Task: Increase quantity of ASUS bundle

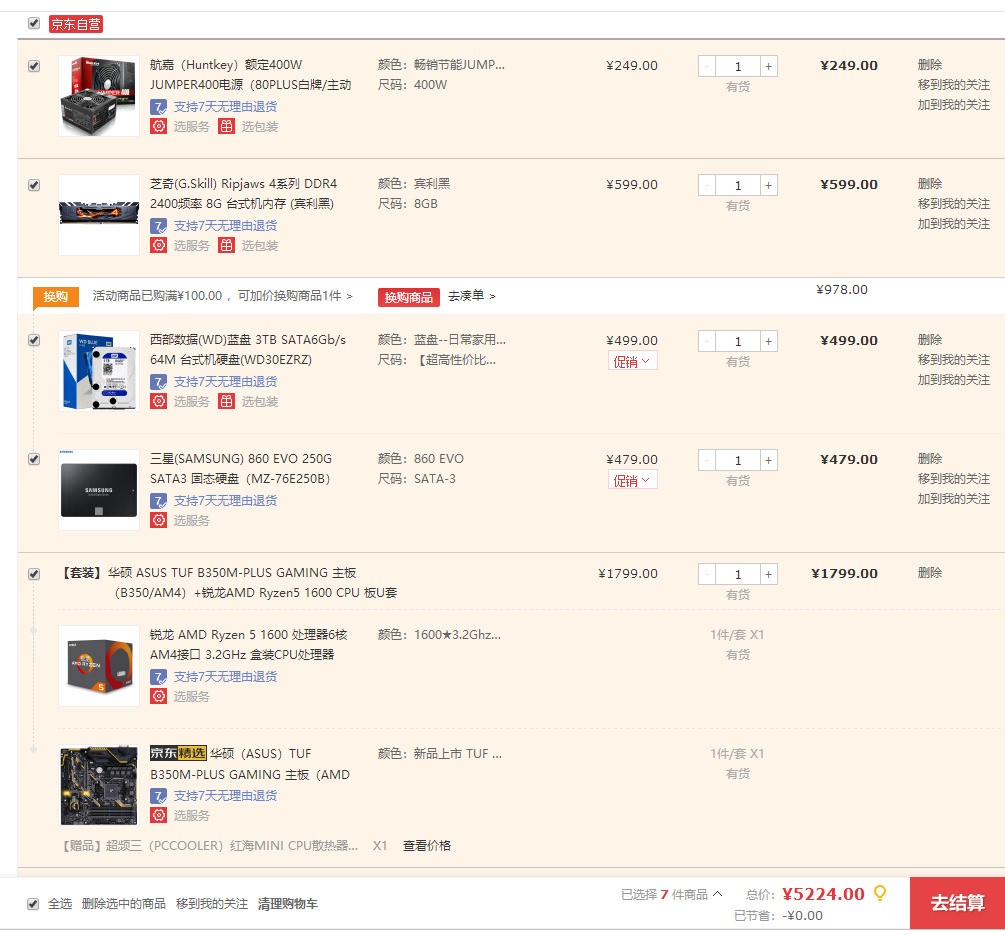Action: (768, 574)
